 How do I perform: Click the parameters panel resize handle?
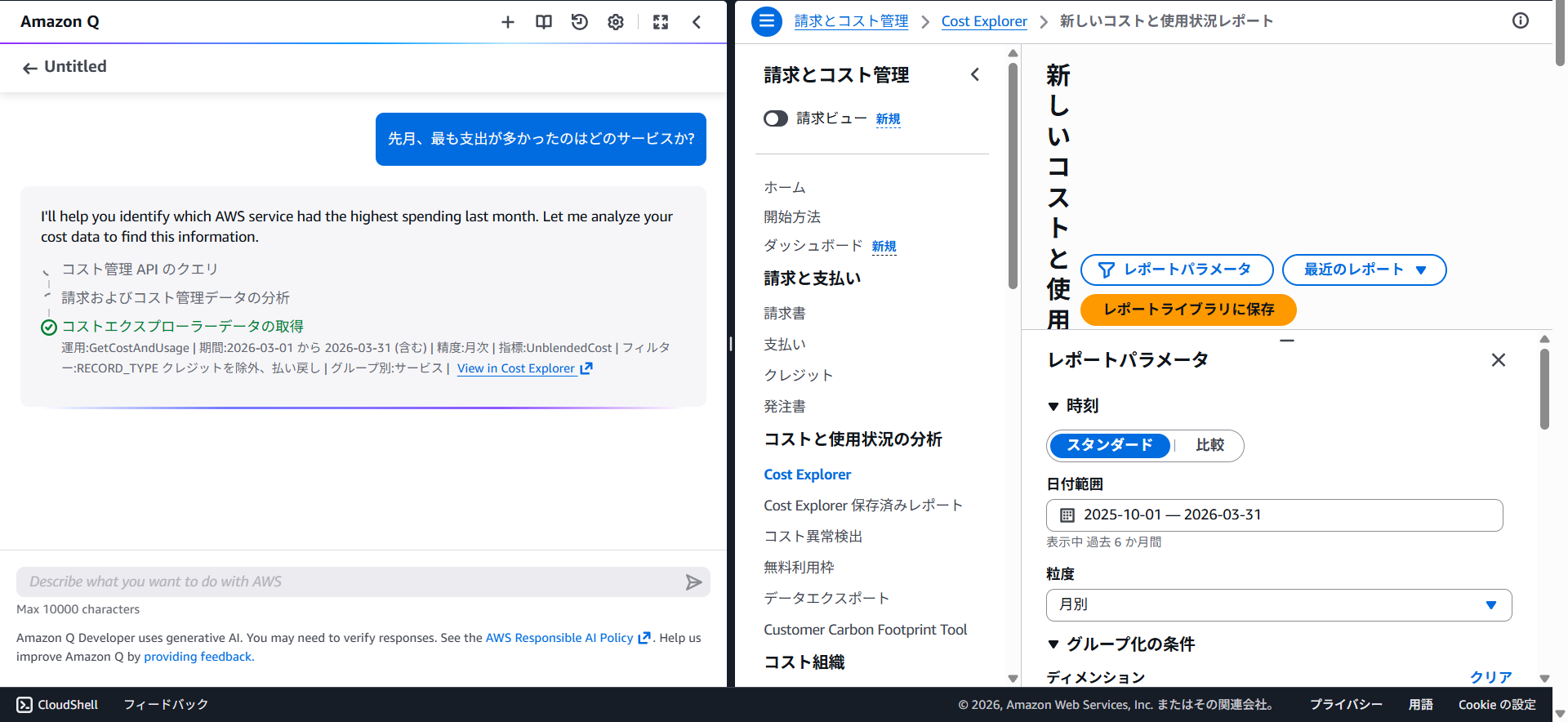click(x=1287, y=341)
